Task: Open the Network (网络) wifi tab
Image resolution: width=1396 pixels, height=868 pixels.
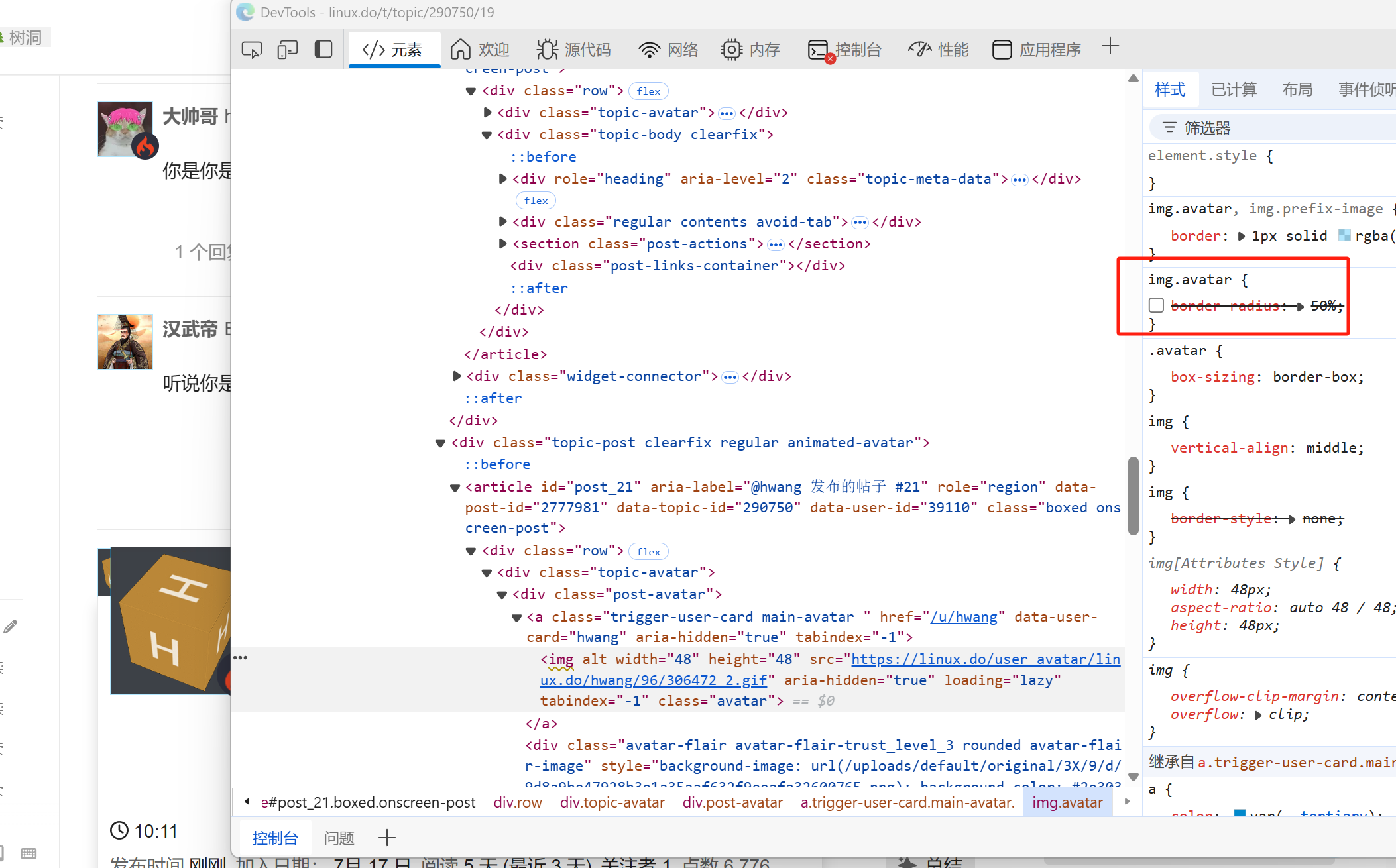Action: coord(668,50)
